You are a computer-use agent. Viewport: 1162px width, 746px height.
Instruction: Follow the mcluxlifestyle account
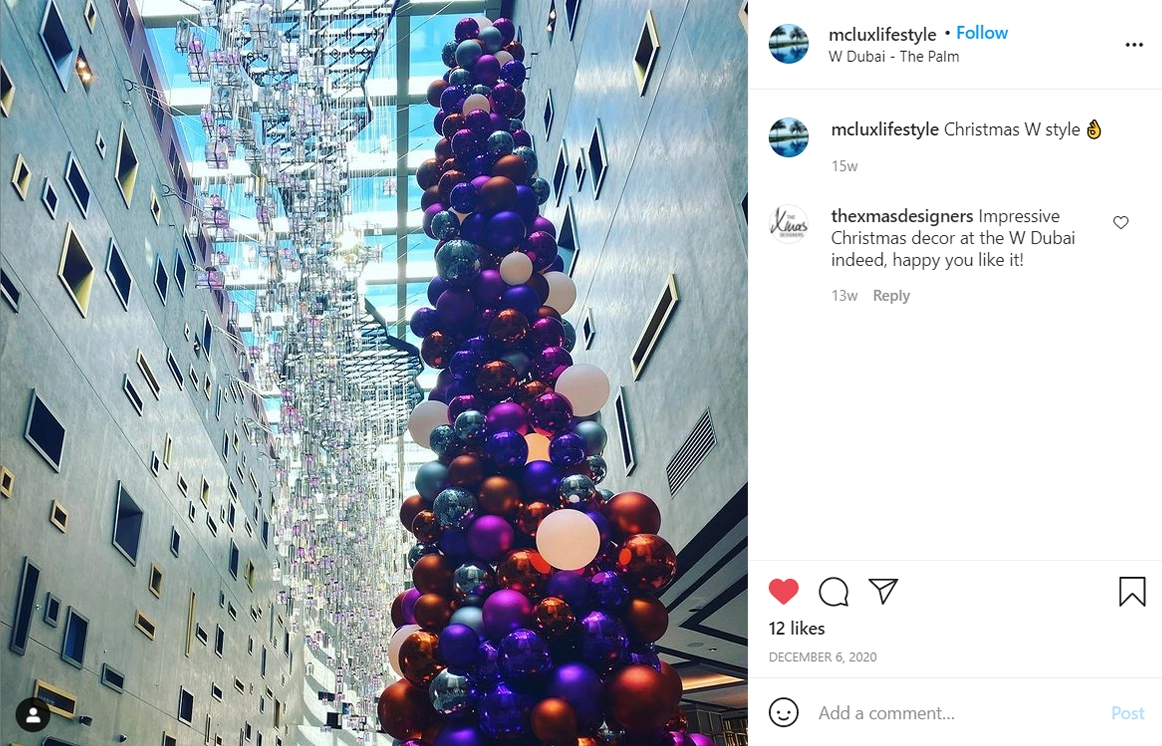(982, 33)
